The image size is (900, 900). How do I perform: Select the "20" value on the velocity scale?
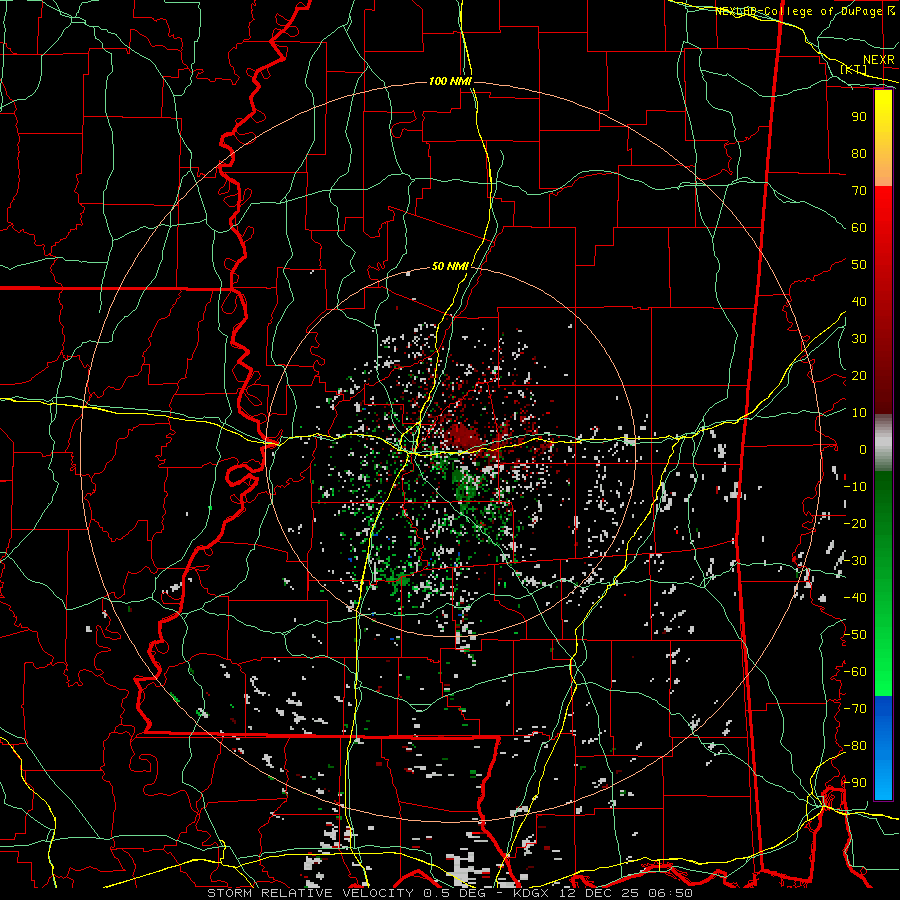click(x=859, y=376)
